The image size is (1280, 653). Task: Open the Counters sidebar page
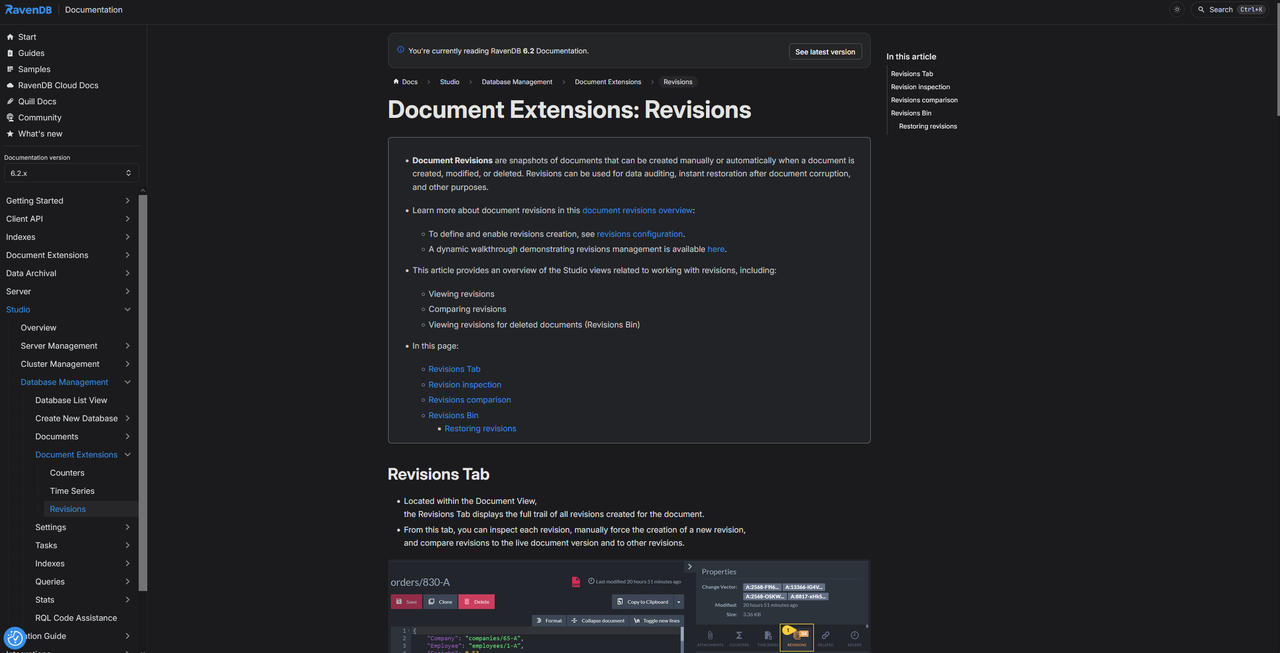coord(67,473)
